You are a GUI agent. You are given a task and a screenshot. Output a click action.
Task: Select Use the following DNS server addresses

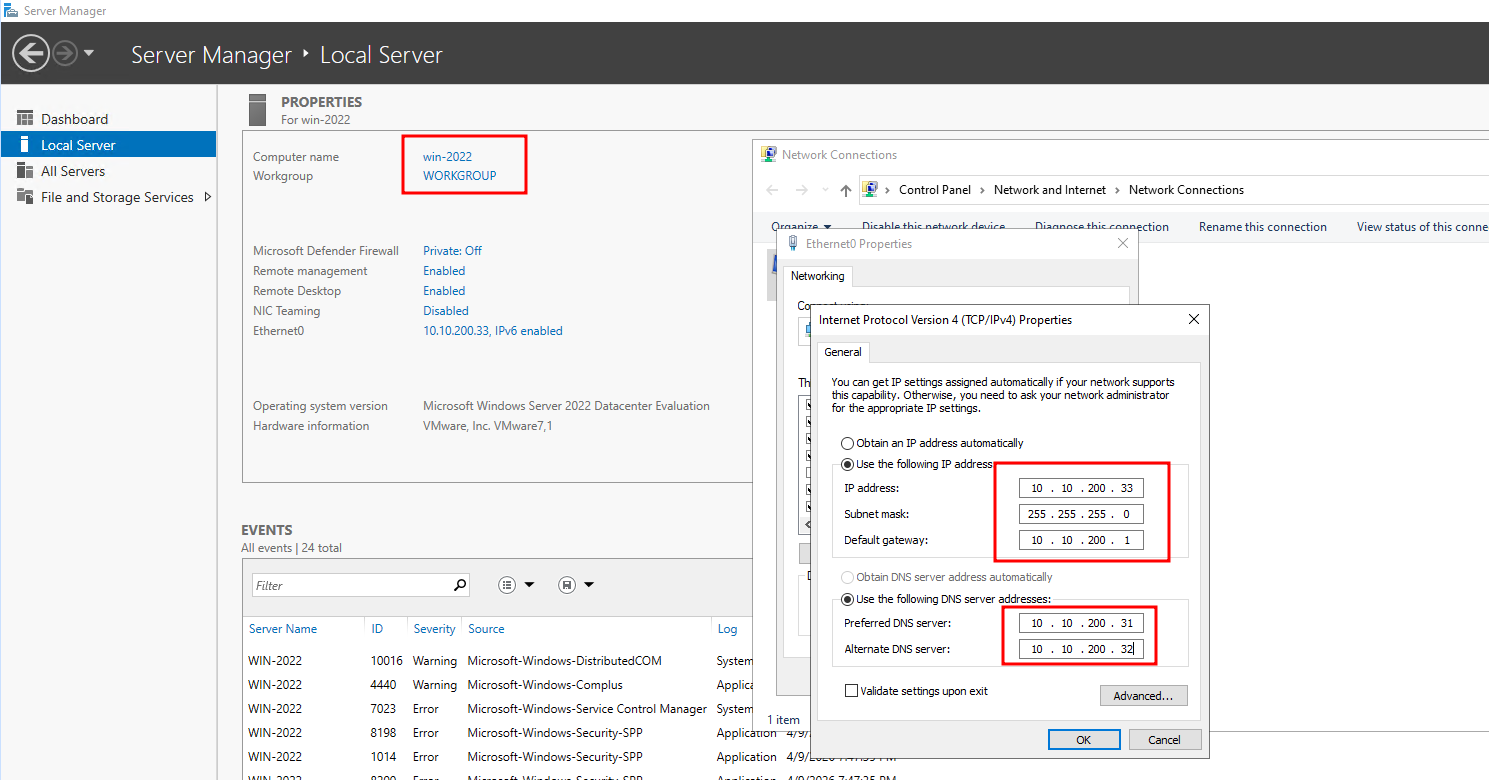848,599
